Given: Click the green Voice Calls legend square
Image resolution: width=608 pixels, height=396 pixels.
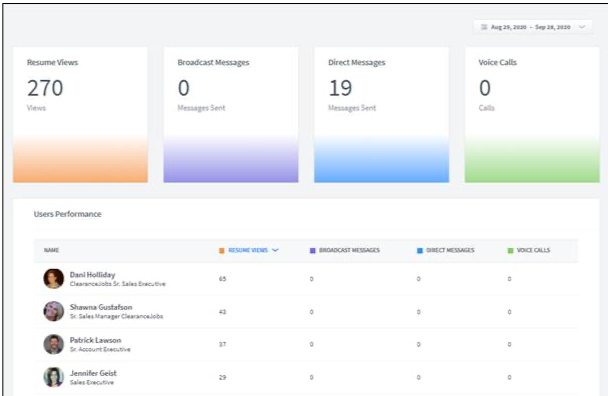Looking at the screenshot, I should coord(510,251).
